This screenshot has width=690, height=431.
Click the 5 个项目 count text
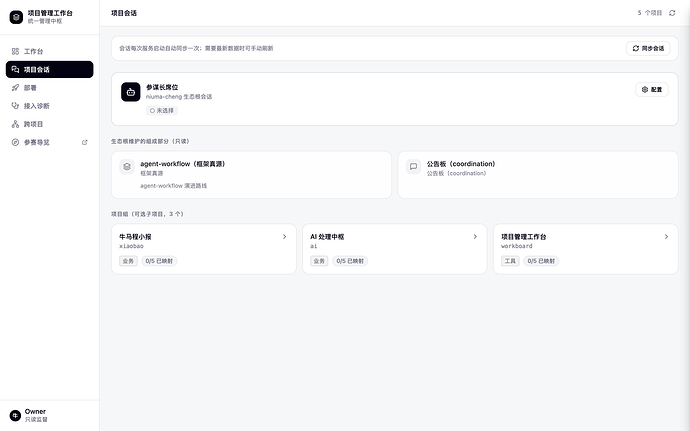tap(650, 13)
